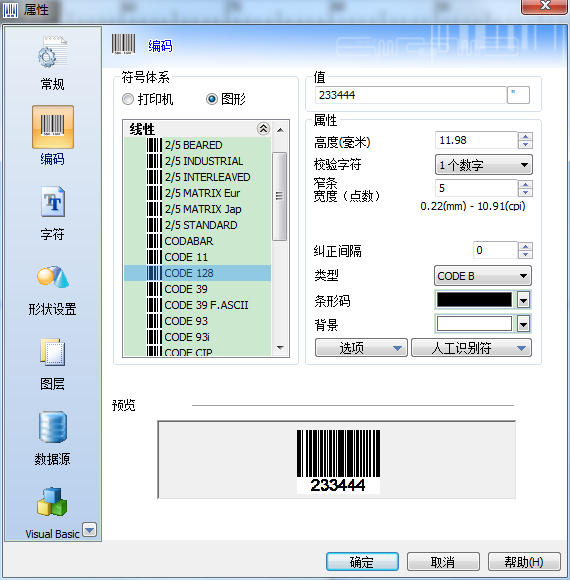
Task: Click the 帮助(H) help button
Action: click(x=524, y=562)
